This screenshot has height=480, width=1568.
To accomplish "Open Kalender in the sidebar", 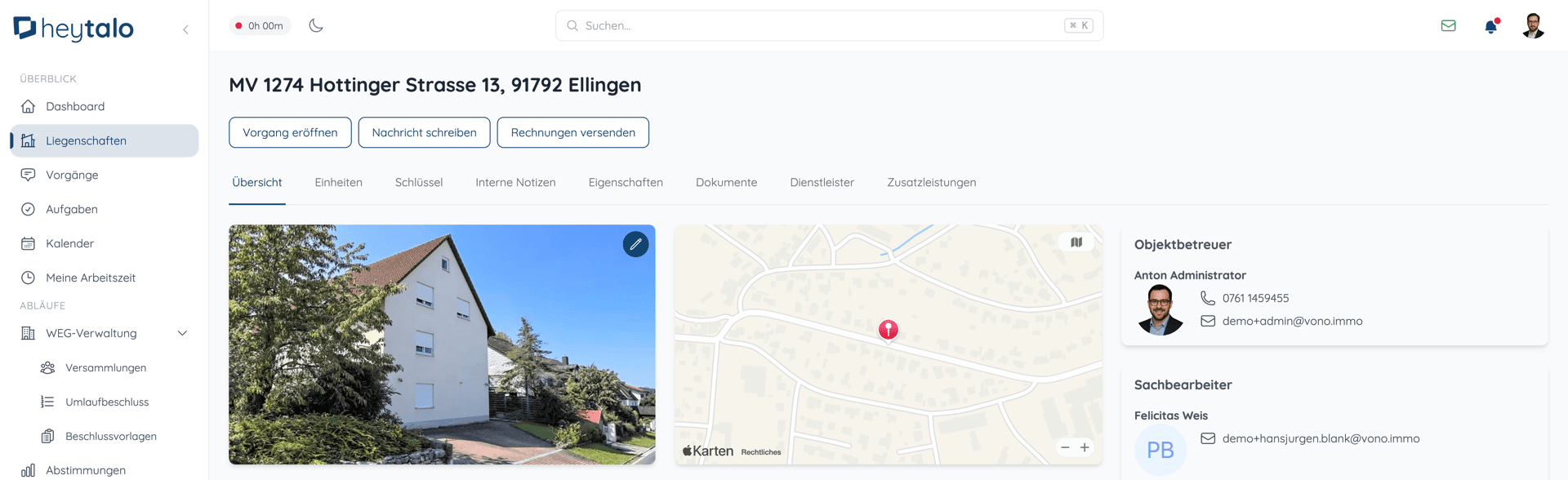I will (x=104, y=244).
